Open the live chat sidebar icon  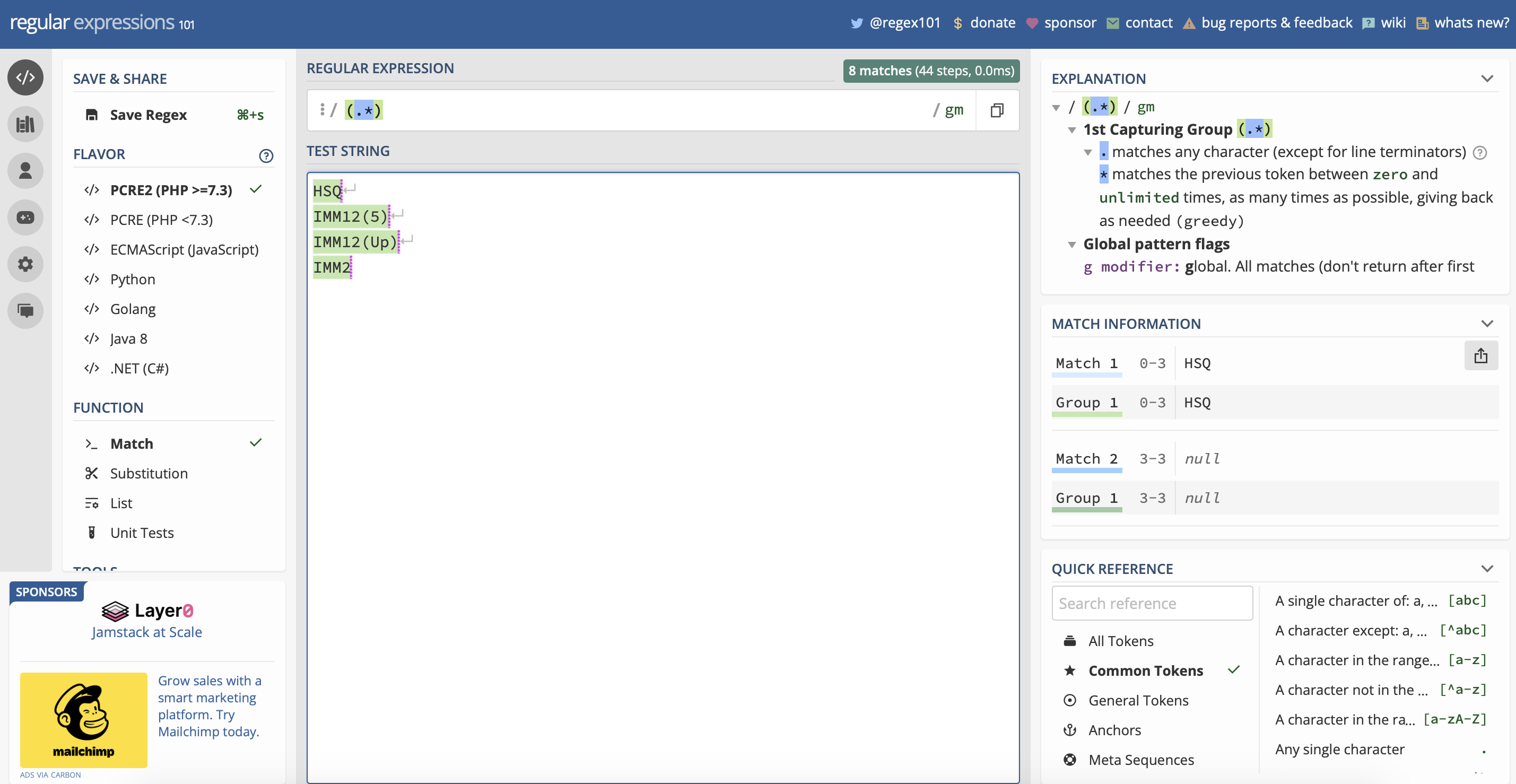coord(25,310)
